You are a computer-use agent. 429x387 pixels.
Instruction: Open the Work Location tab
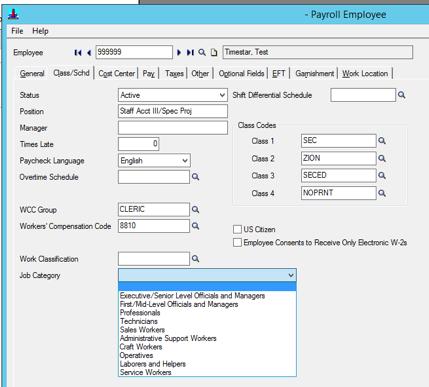point(365,73)
